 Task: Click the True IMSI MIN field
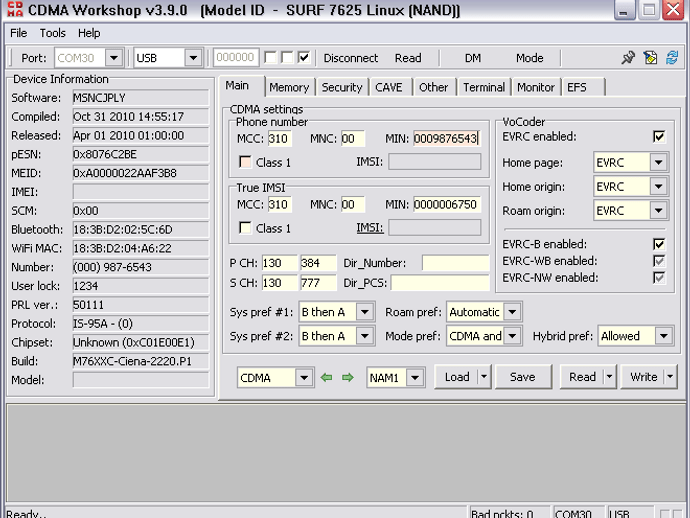click(x=447, y=205)
